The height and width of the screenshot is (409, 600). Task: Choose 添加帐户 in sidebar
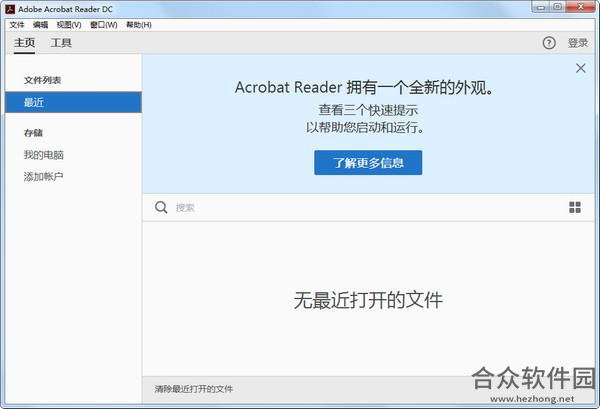coord(44,176)
